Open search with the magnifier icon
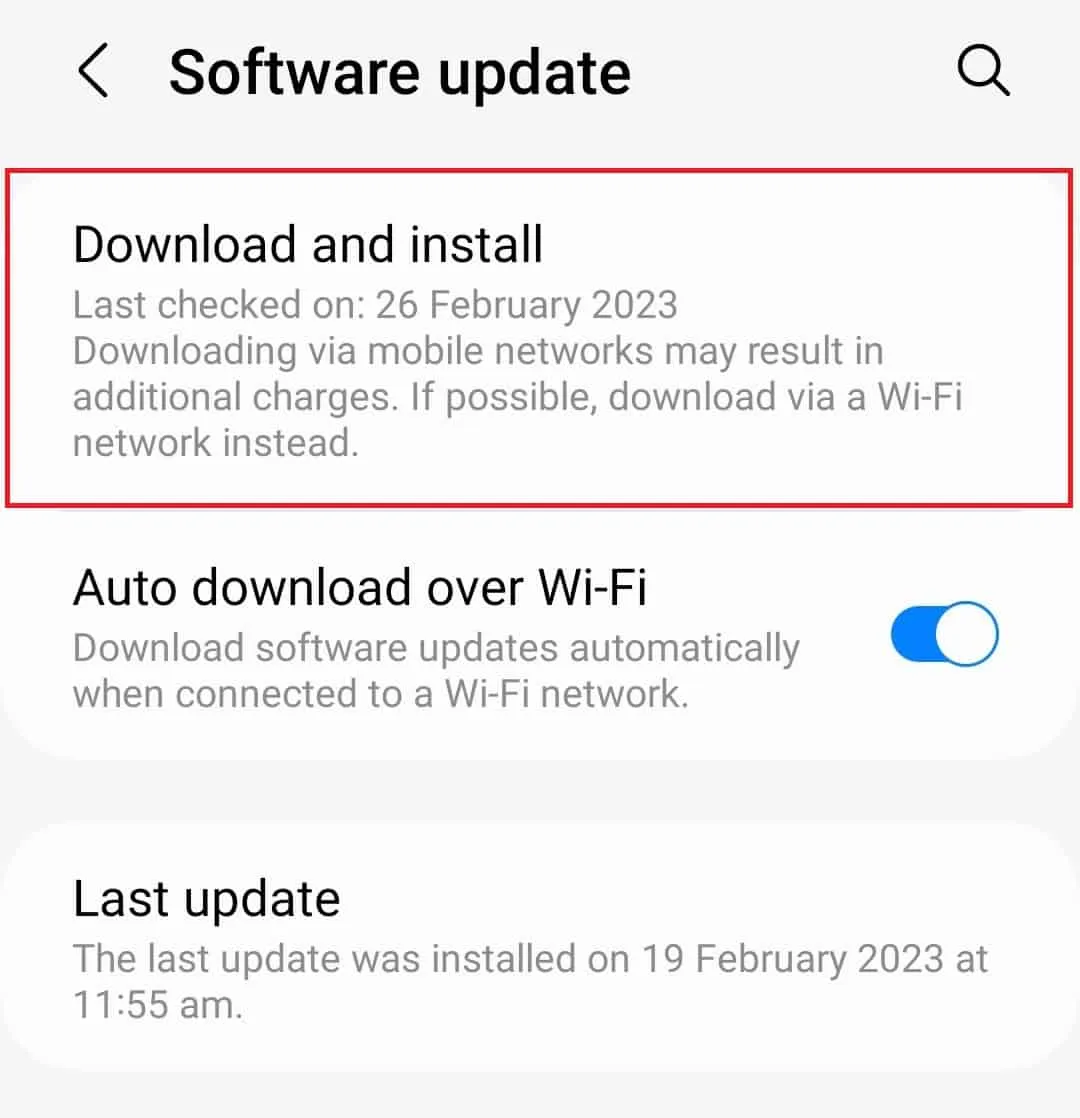The image size is (1080, 1118). pyautogui.click(x=983, y=70)
